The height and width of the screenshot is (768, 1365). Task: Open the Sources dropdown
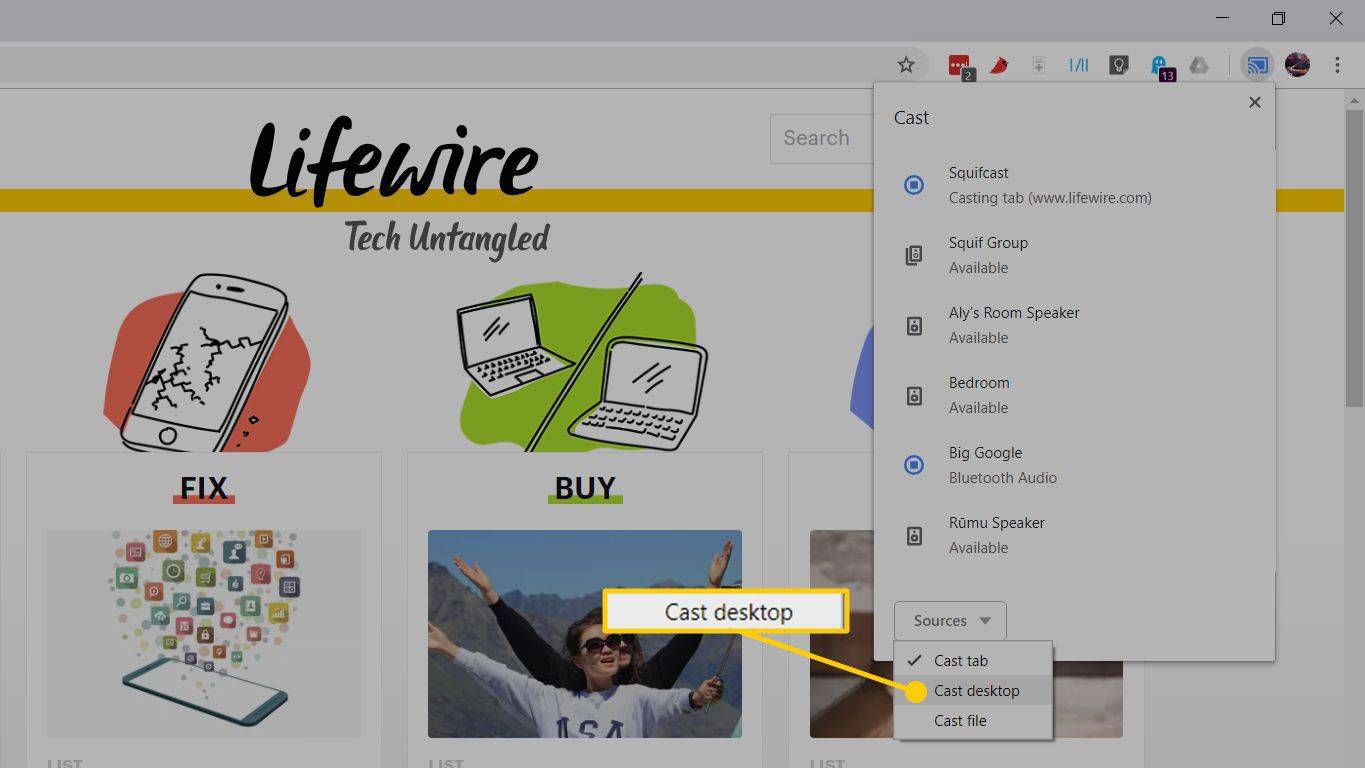(950, 620)
